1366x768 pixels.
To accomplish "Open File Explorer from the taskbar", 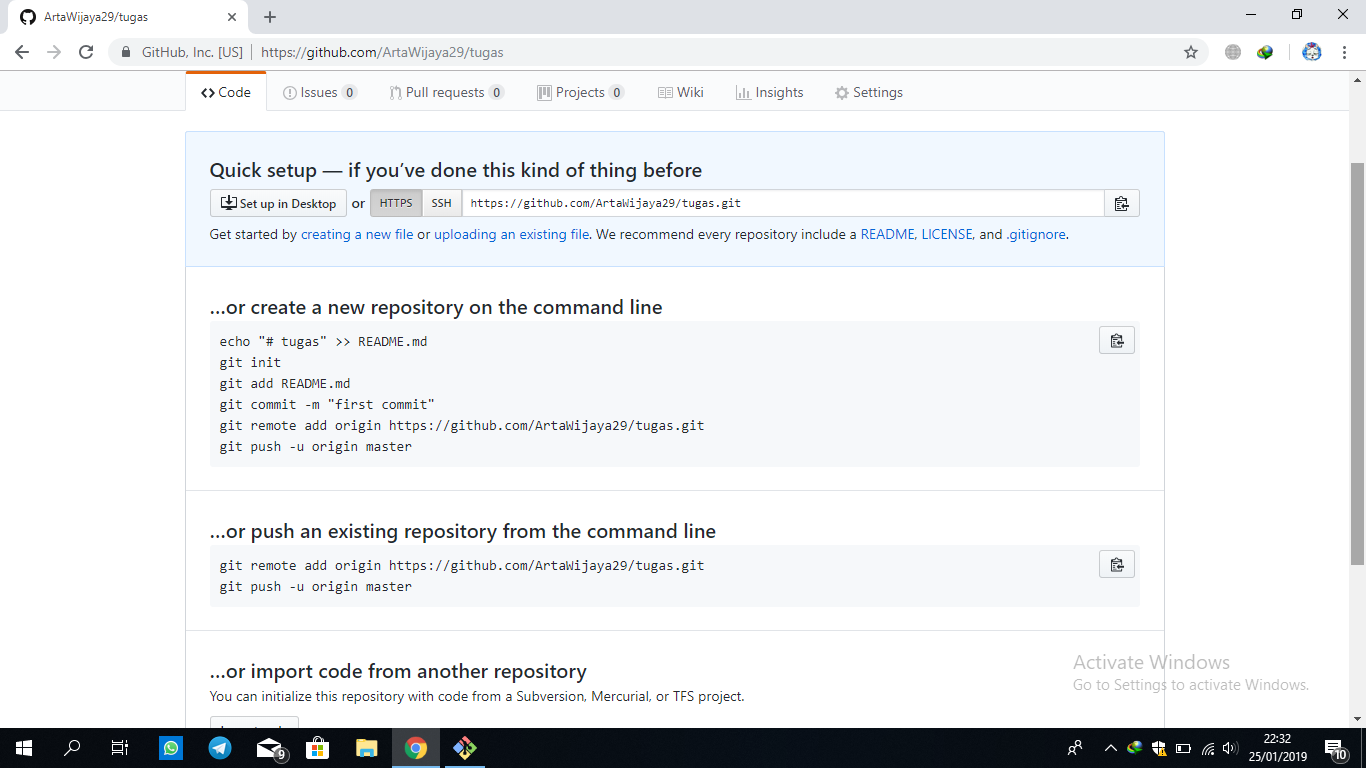I will pos(366,748).
